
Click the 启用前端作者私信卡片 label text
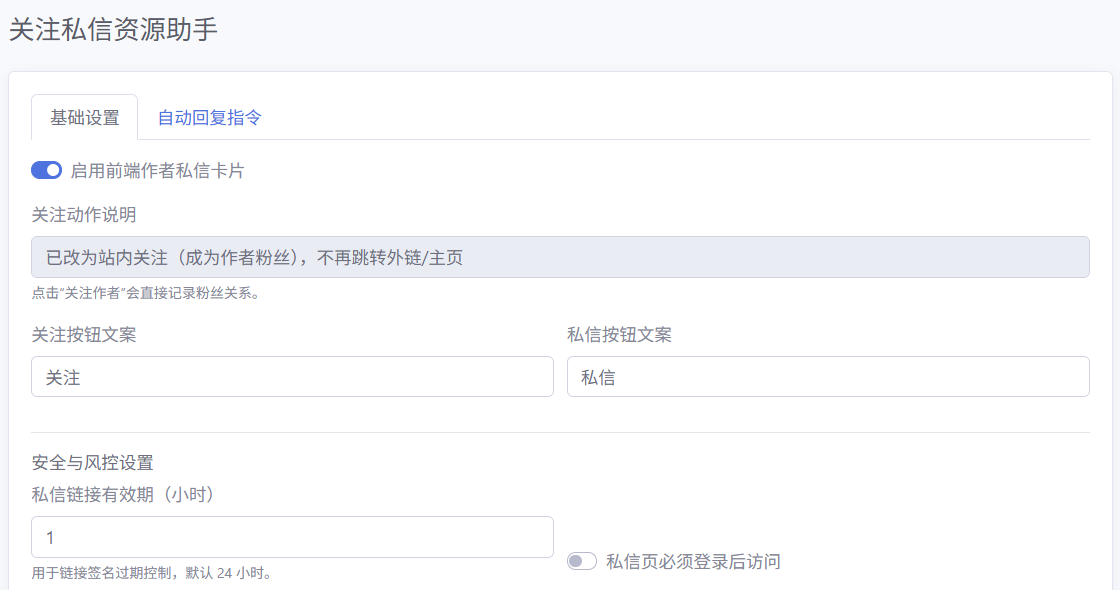[x=157, y=171]
